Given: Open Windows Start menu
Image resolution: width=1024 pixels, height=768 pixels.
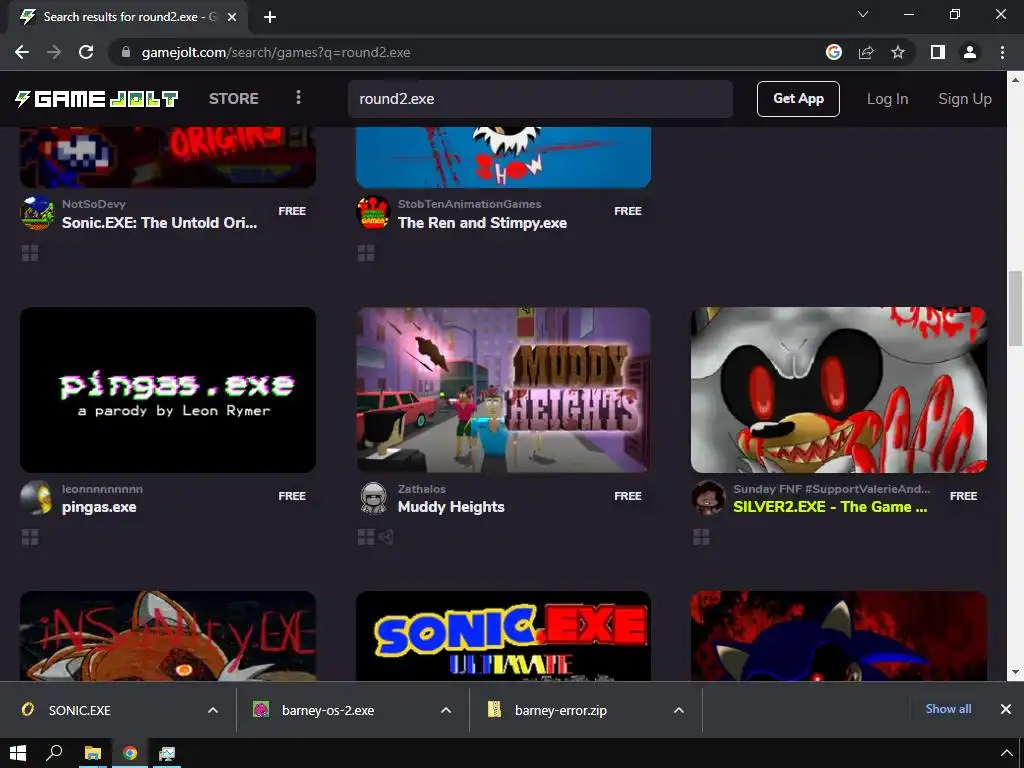Looking at the screenshot, I should point(18,753).
